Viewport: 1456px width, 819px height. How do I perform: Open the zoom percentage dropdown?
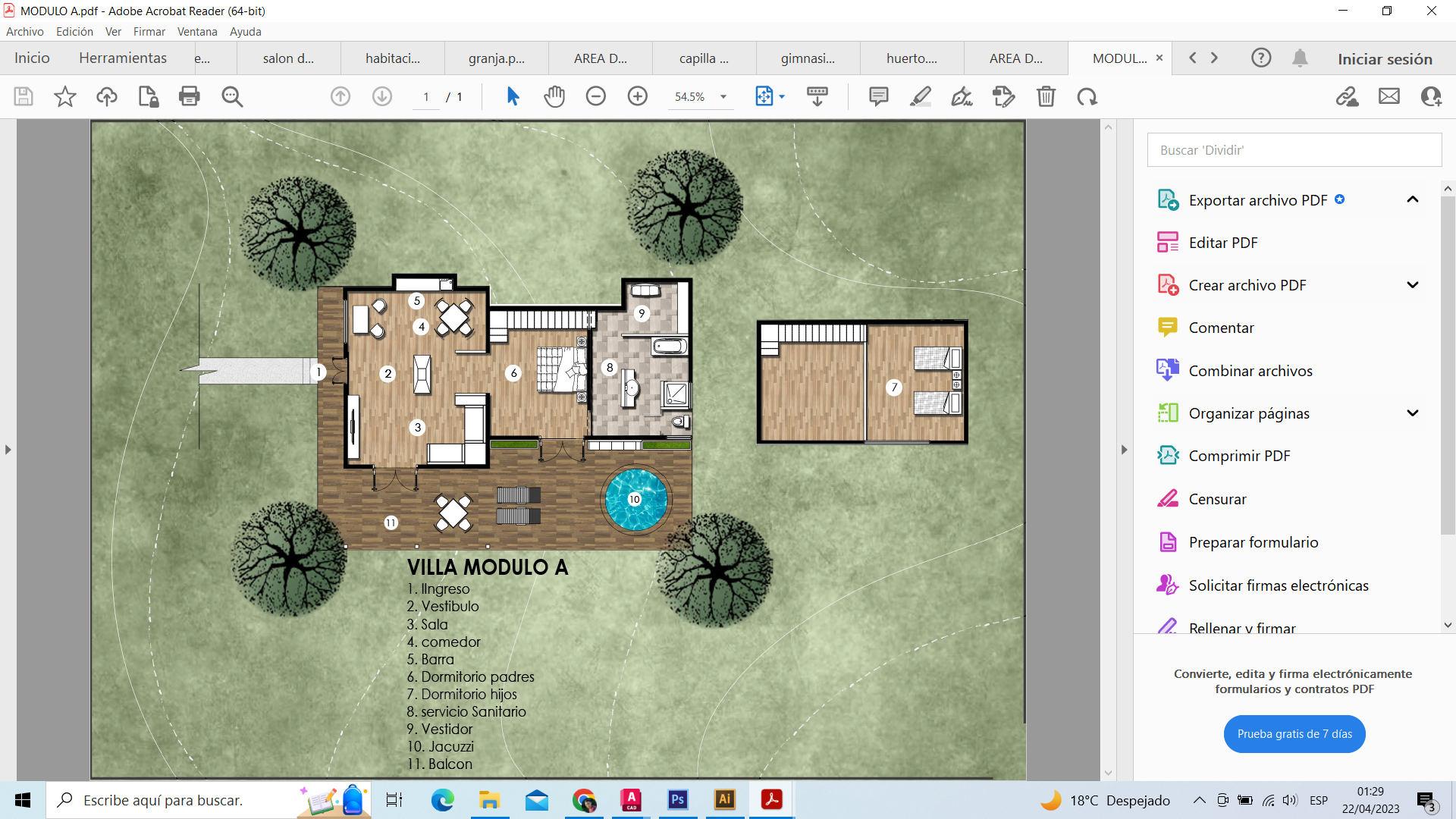(723, 97)
